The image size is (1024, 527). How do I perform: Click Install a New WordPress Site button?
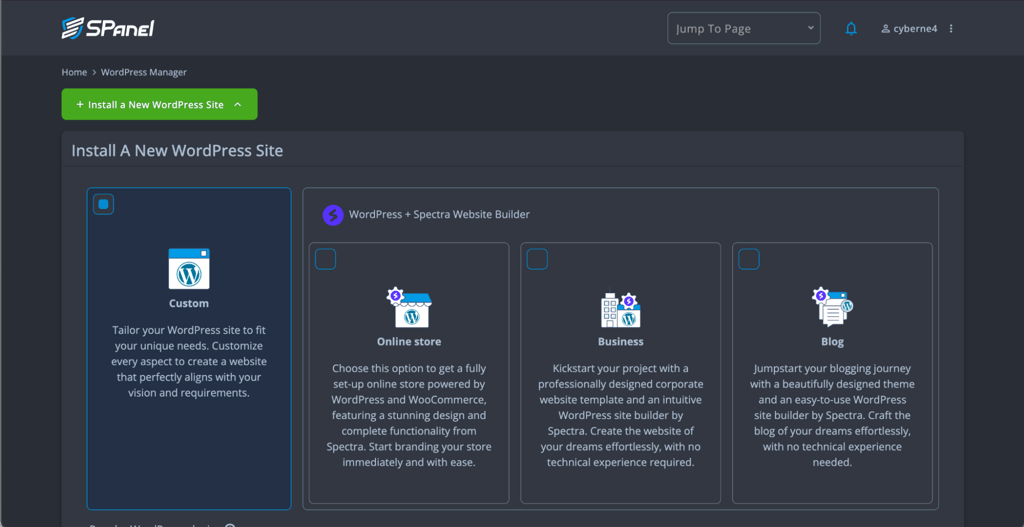coord(159,104)
